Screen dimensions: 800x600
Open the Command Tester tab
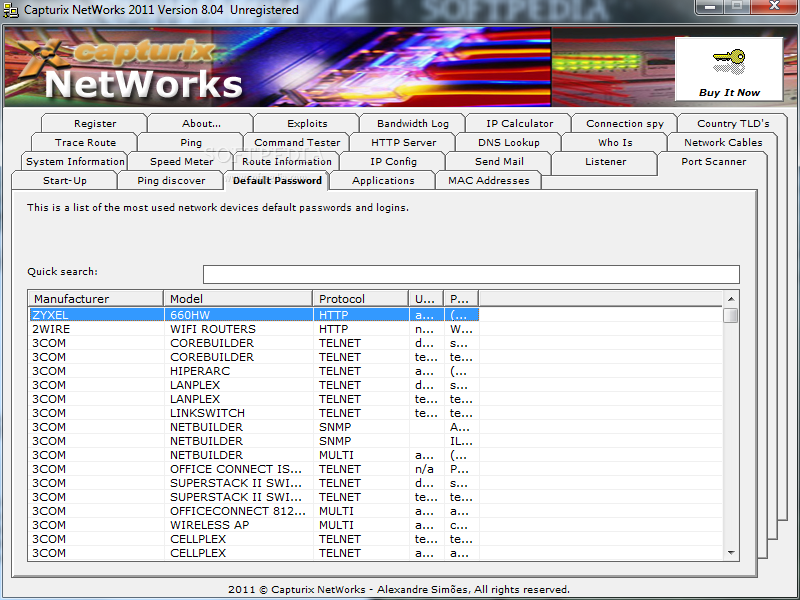297,142
